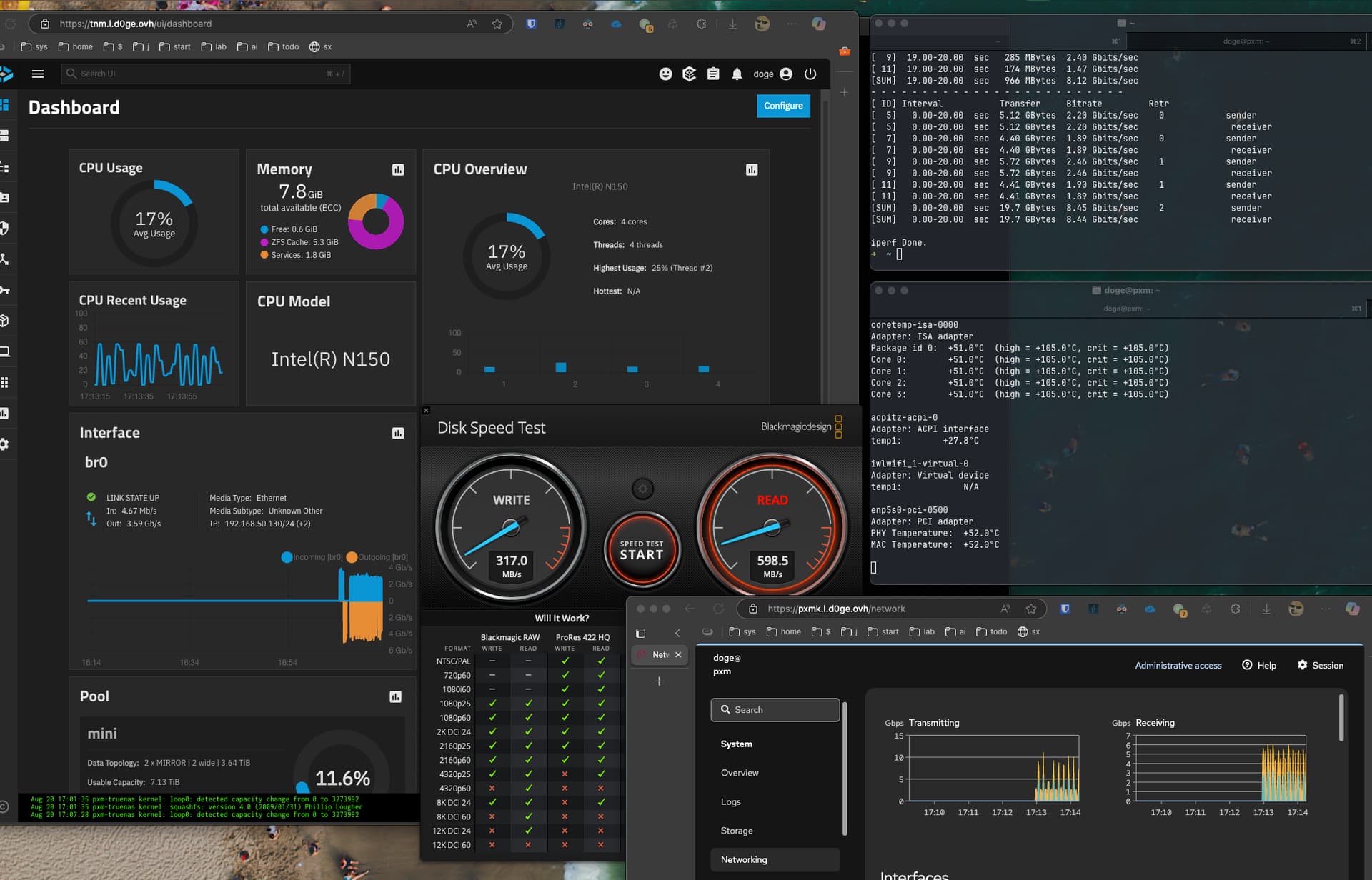Open the Session menu in Cockpit
Image resolution: width=1372 pixels, height=880 pixels.
tap(1320, 665)
